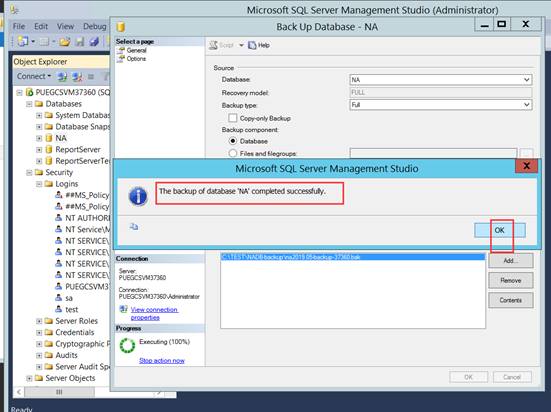
Task: Select the Database backup component radio
Action: point(233,141)
